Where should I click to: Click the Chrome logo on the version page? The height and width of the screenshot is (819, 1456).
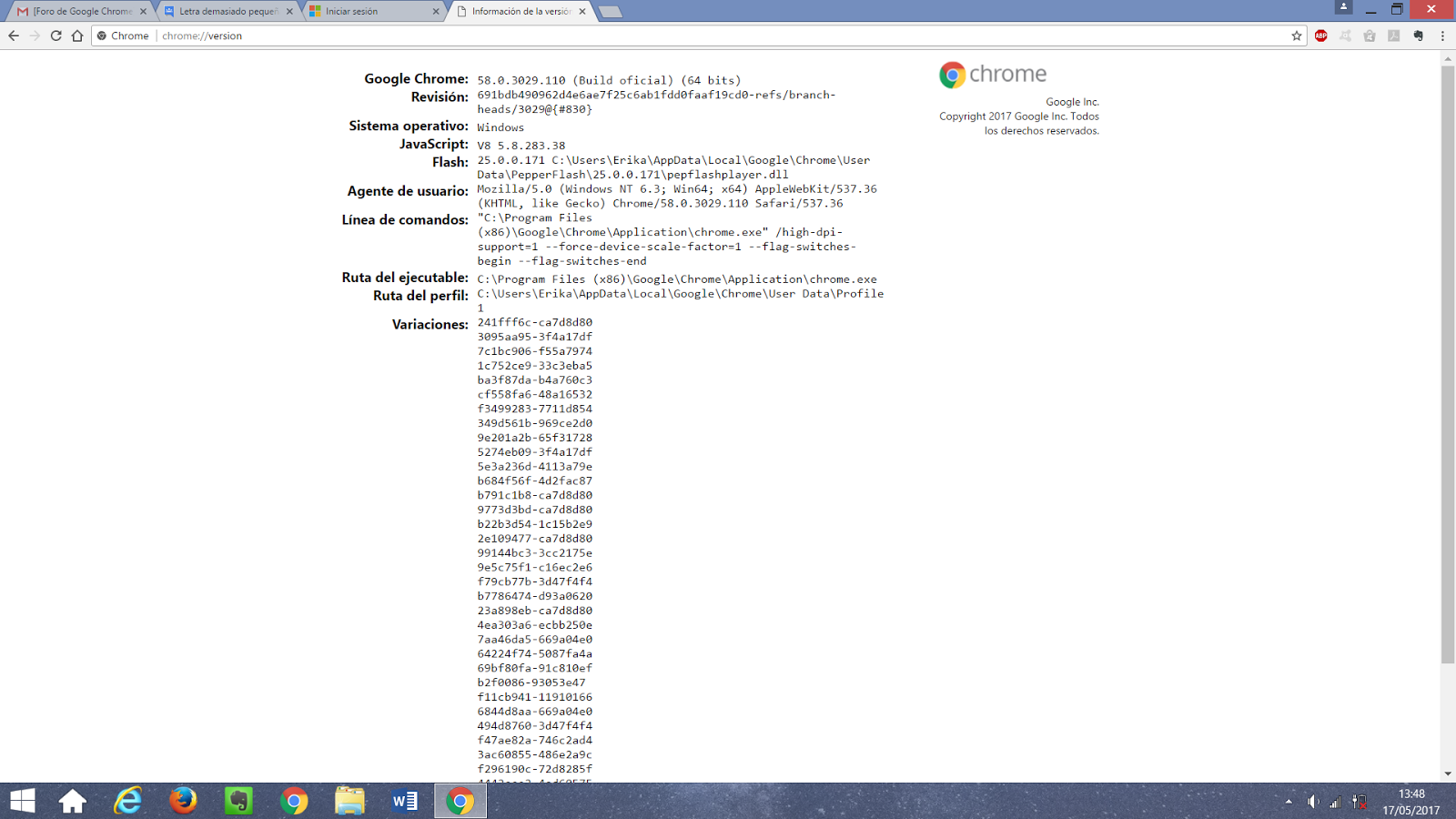tap(993, 75)
